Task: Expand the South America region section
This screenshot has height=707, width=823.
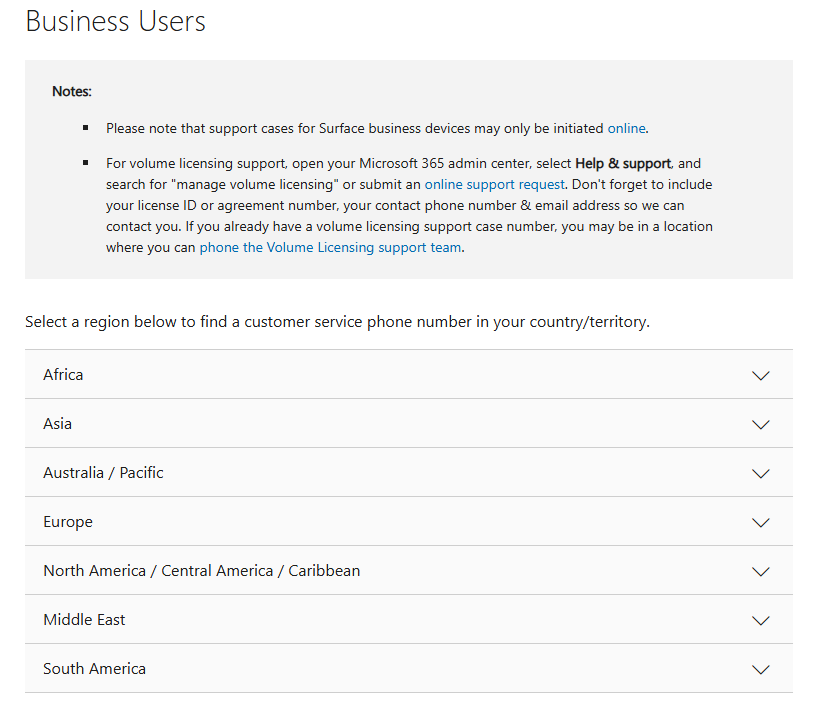Action: [94, 669]
